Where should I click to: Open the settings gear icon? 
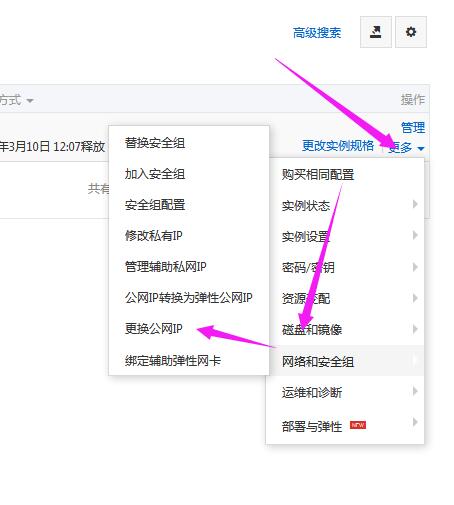(411, 32)
